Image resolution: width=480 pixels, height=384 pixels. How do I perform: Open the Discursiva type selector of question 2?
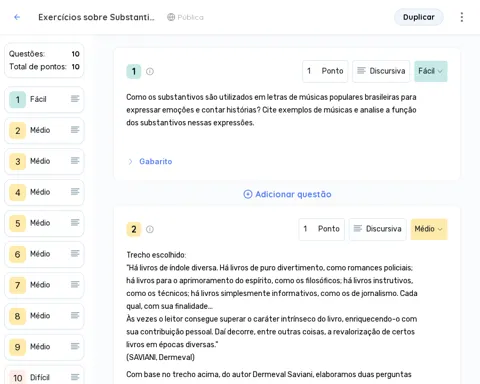(x=377, y=229)
